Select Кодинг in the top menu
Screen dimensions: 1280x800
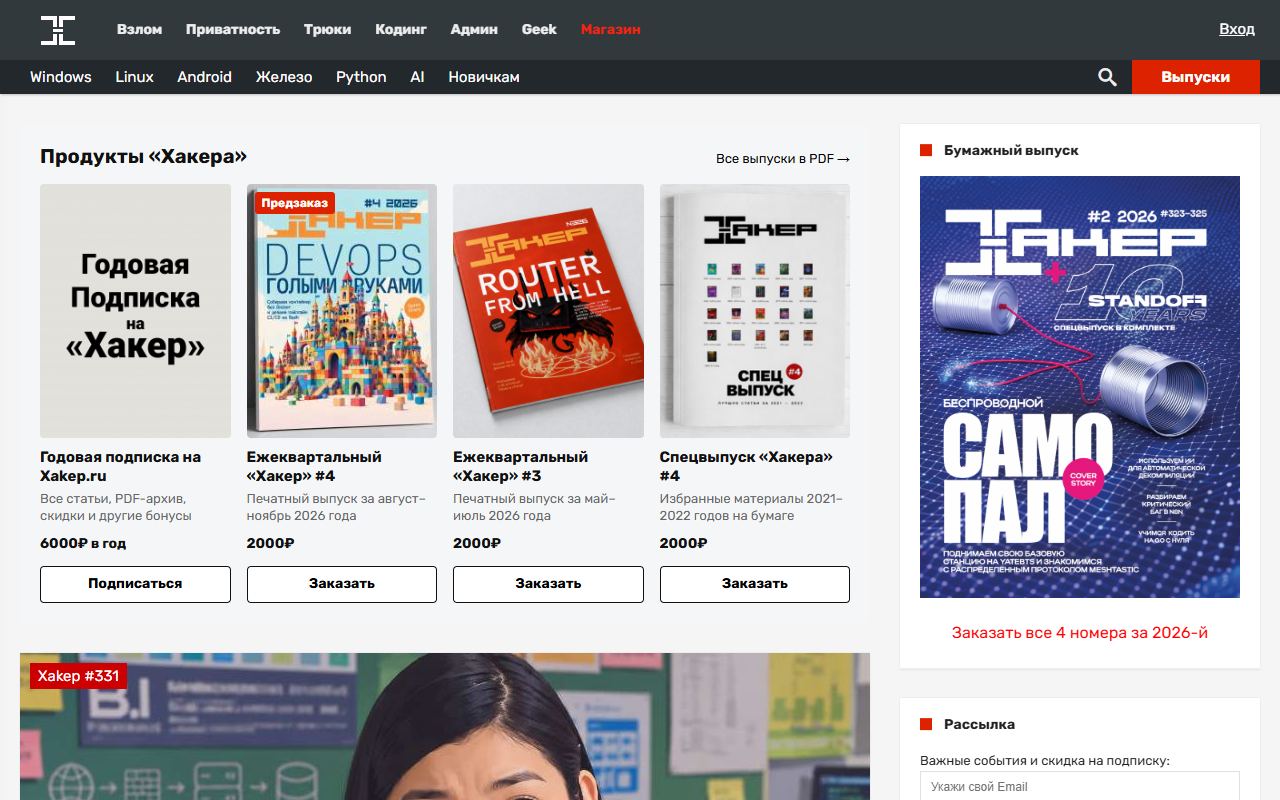tap(401, 29)
